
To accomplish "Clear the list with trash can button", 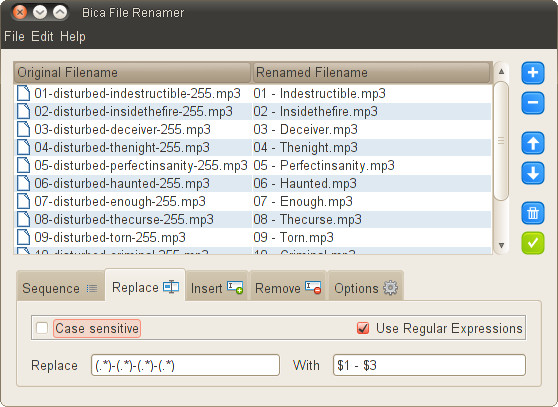I will 533,213.
